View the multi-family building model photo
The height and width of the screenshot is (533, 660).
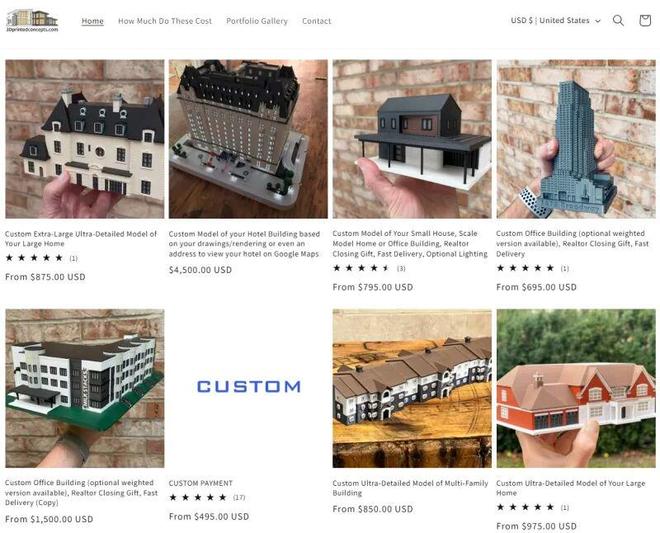click(x=412, y=388)
